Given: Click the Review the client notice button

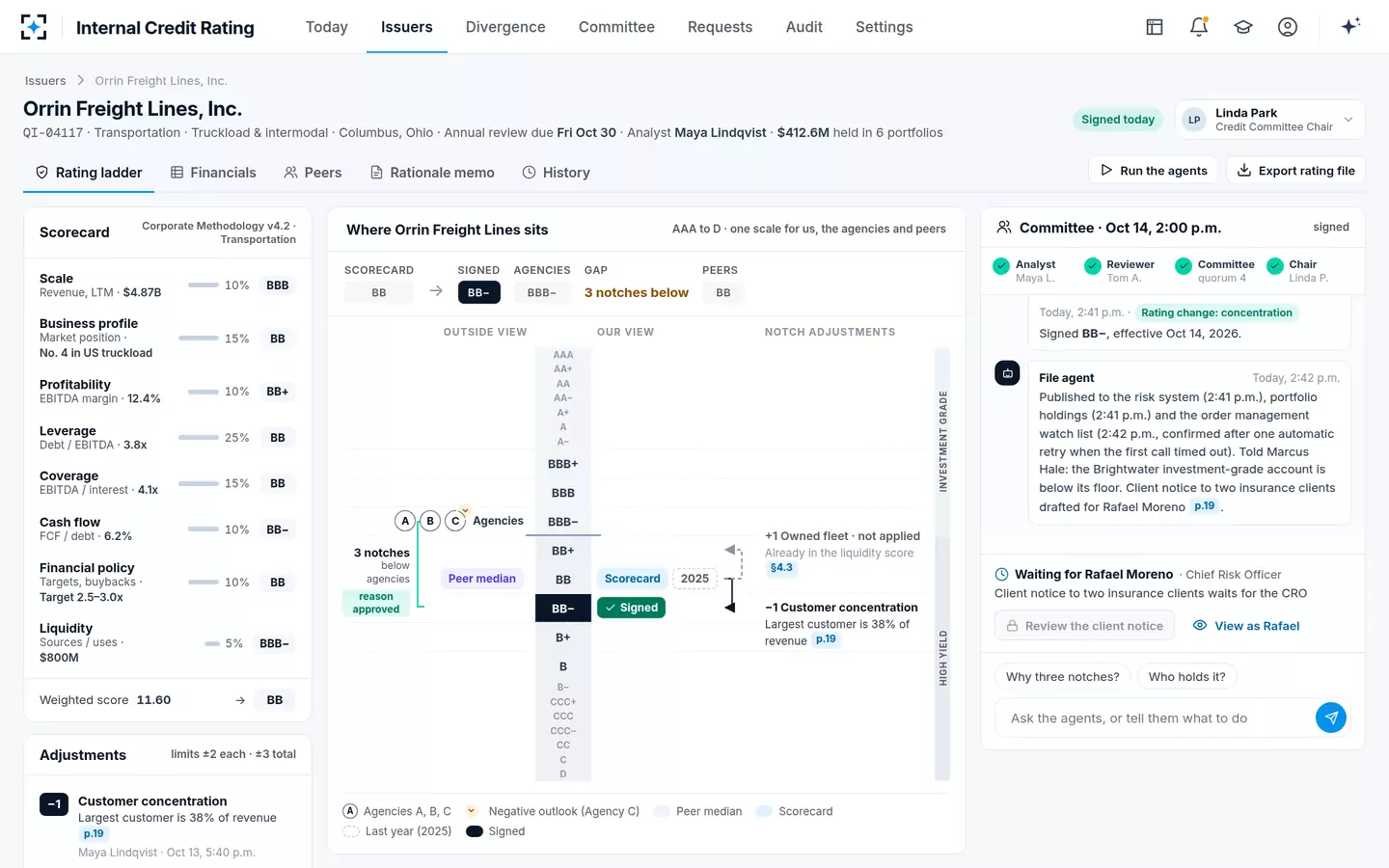Looking at the screenshot, I should click(x=1084, y=626).
